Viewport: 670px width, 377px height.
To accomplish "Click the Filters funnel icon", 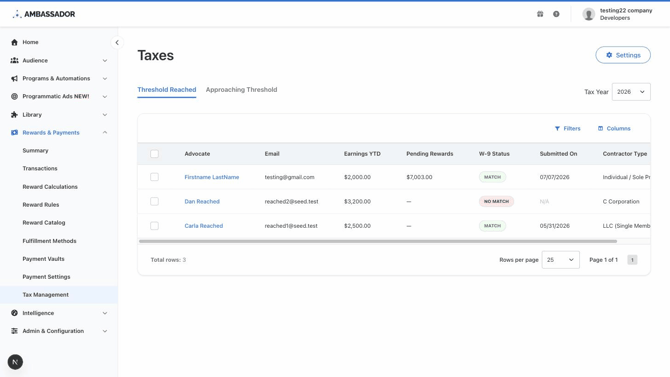I will (x=557, y=128).
